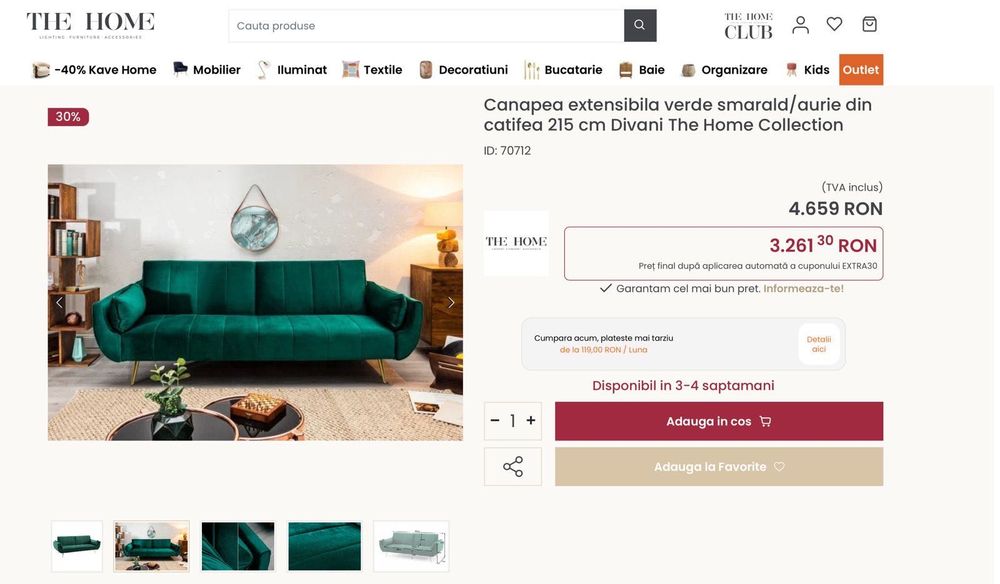Decrease quantity with minus button

495,421
